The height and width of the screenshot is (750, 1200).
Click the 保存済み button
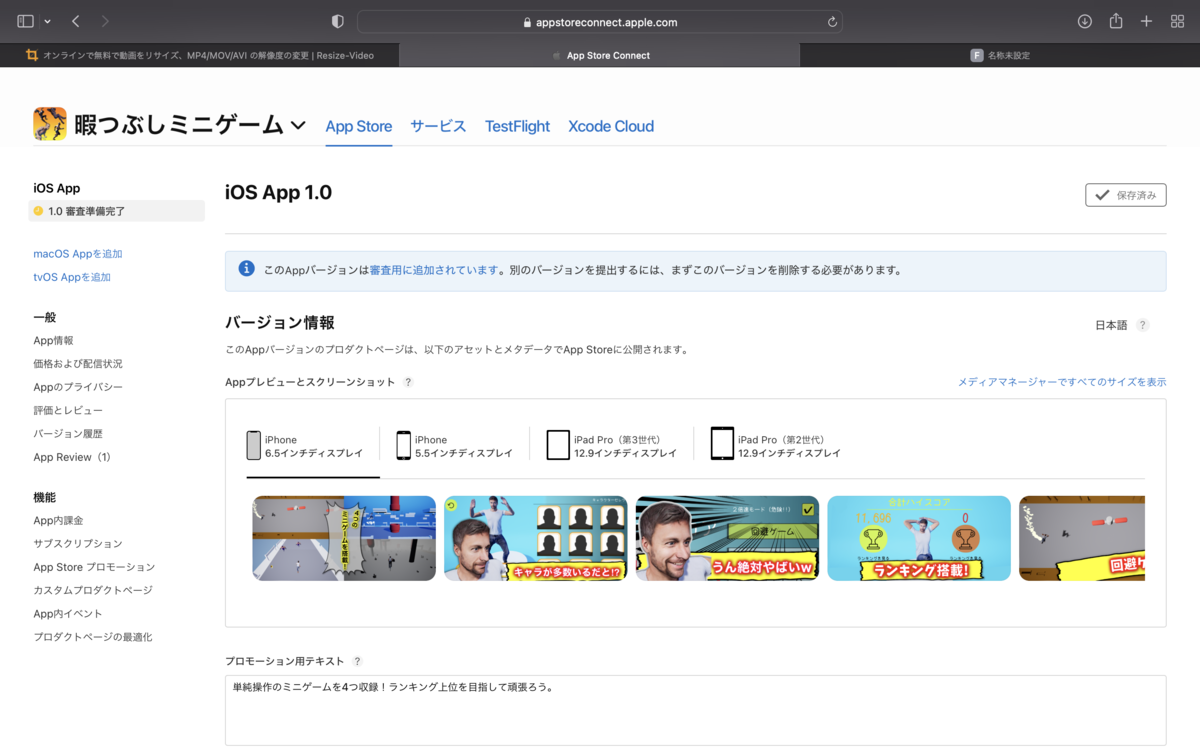(x=1125, y=195)
